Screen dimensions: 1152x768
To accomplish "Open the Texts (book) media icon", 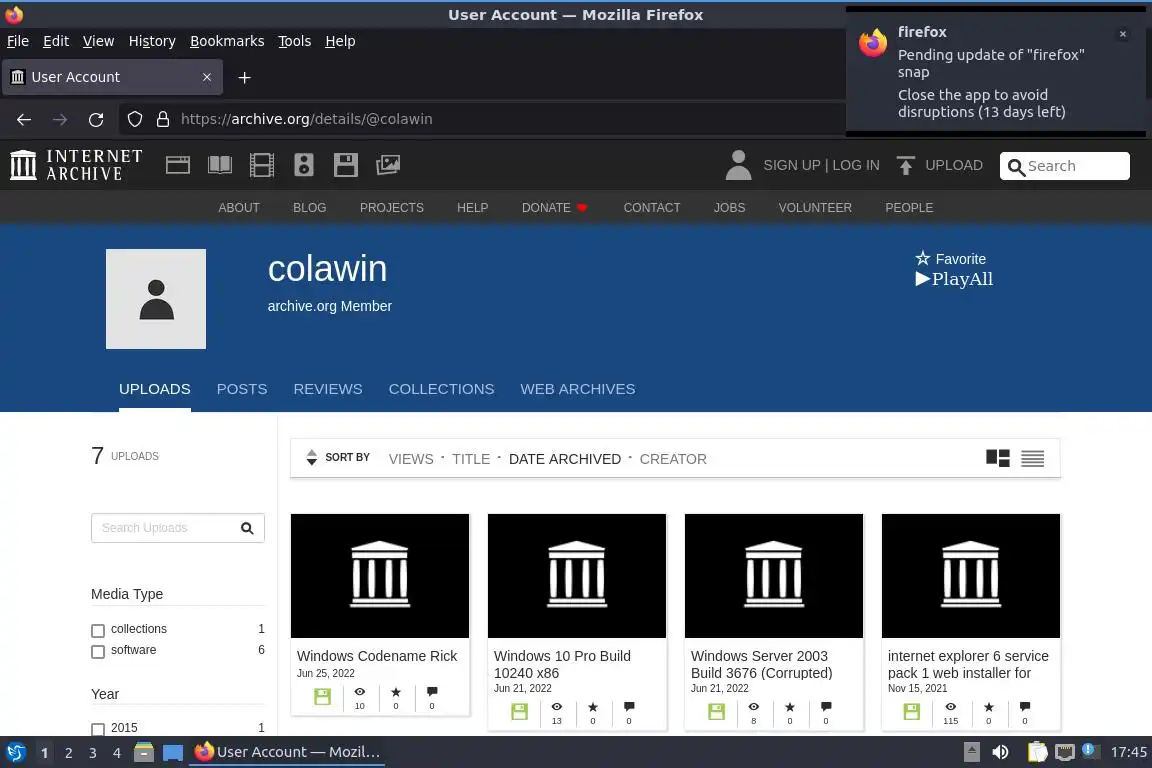I will click(220, 165).
